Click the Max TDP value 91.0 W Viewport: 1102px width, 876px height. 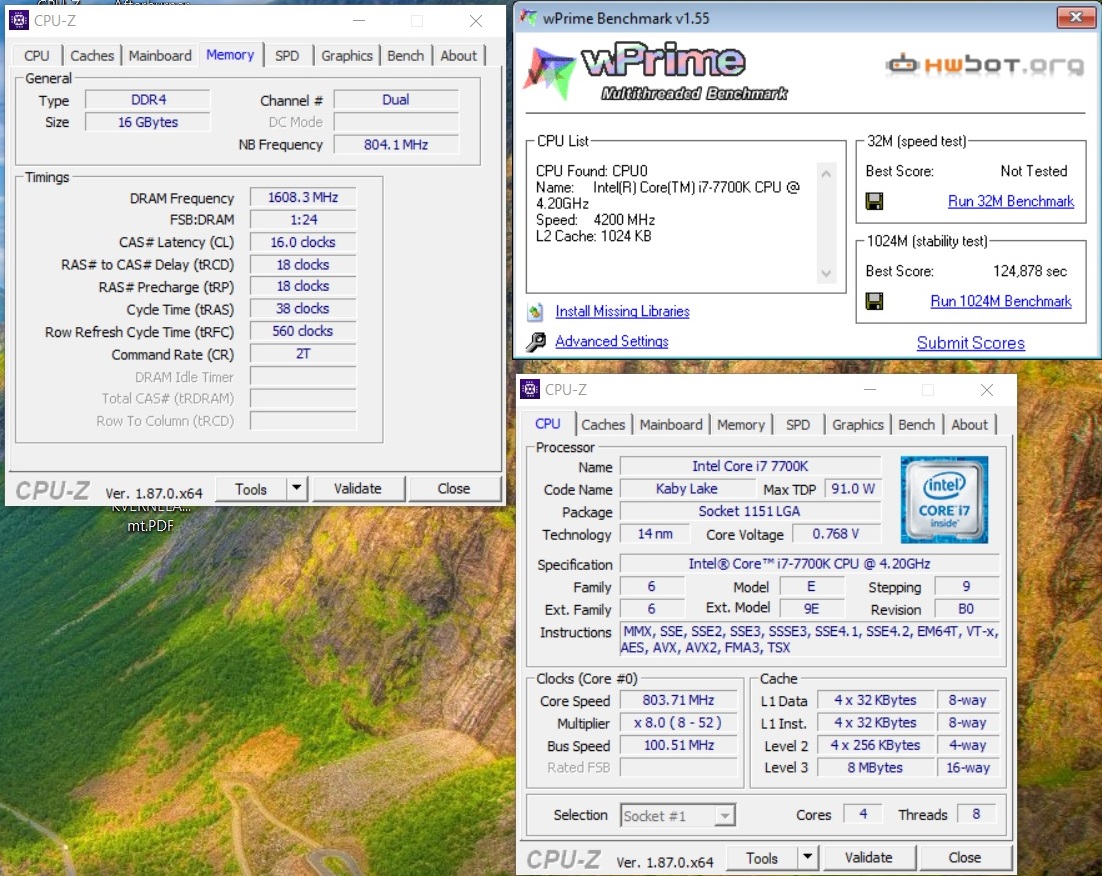pos(853,489)
